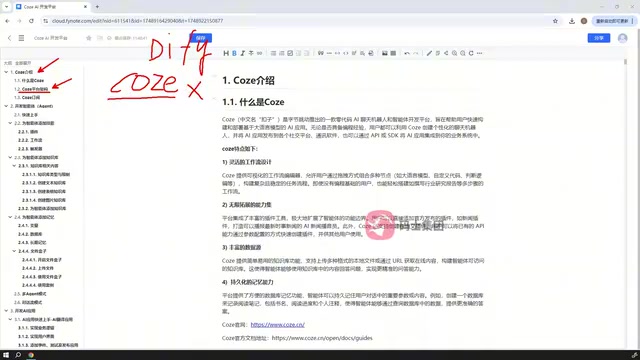Open browser downloads icon
Viewport: 640px width, 360px height.
(572, 21)
